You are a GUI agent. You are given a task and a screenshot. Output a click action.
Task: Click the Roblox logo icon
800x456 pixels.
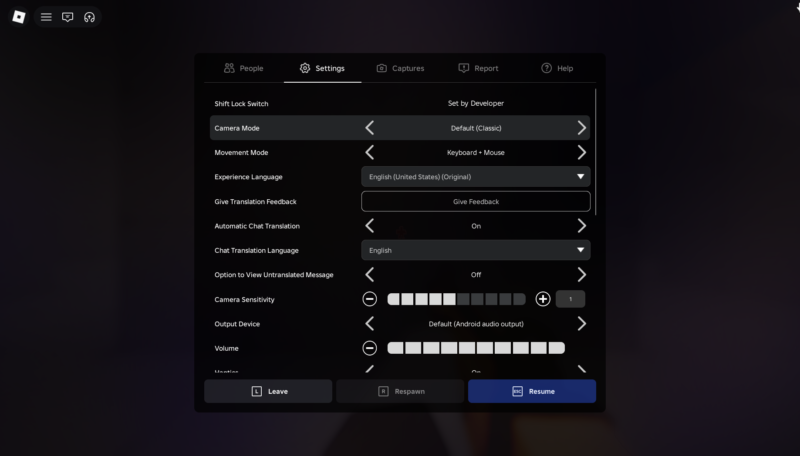[19, 17]
